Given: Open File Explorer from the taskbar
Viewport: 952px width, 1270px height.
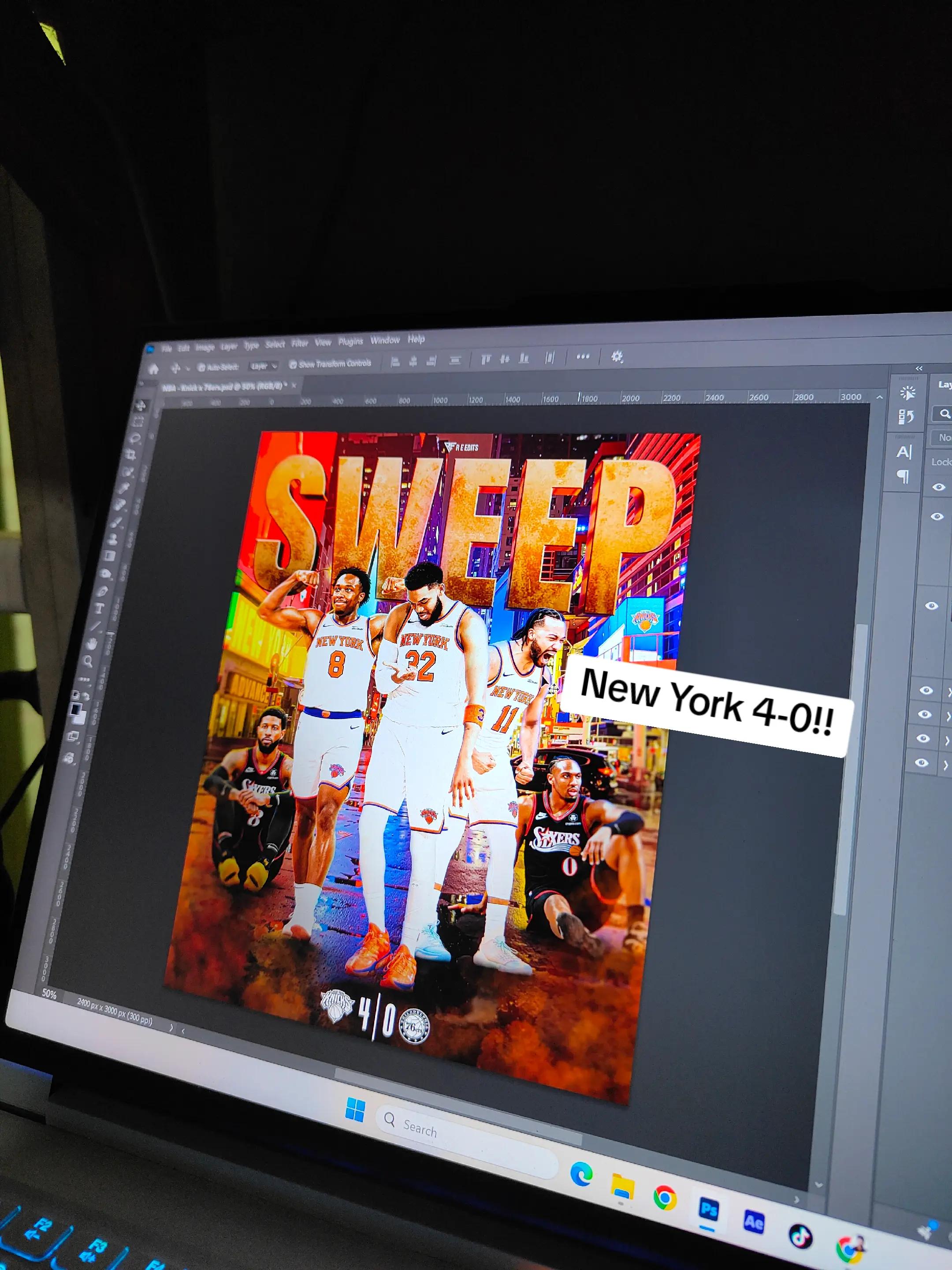Looking at the screenshot, I should click(x=622, y=1186).
